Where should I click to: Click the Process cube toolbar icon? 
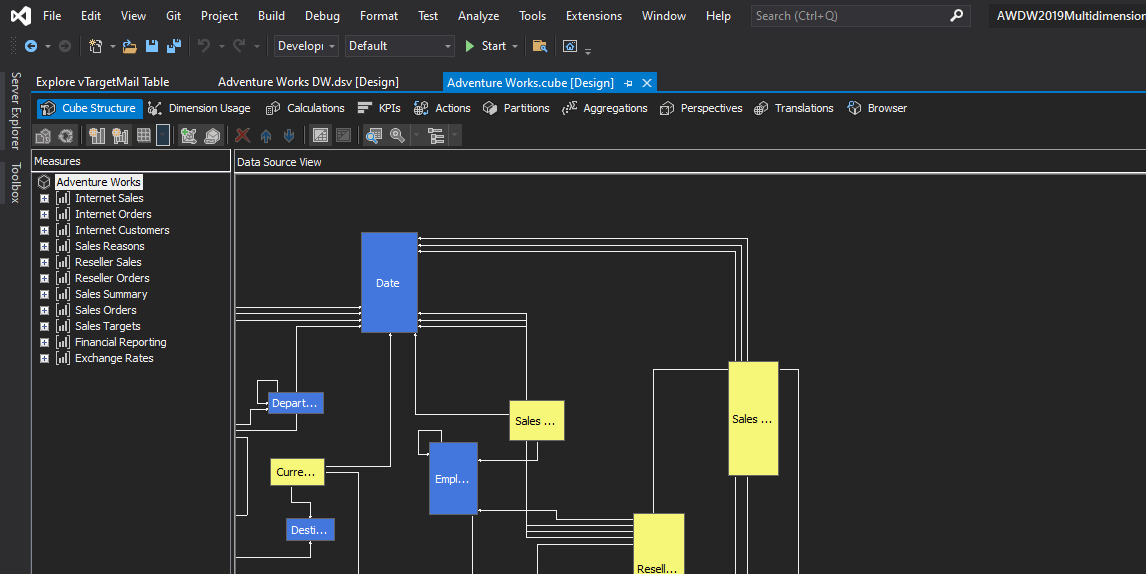pos(43,136)
